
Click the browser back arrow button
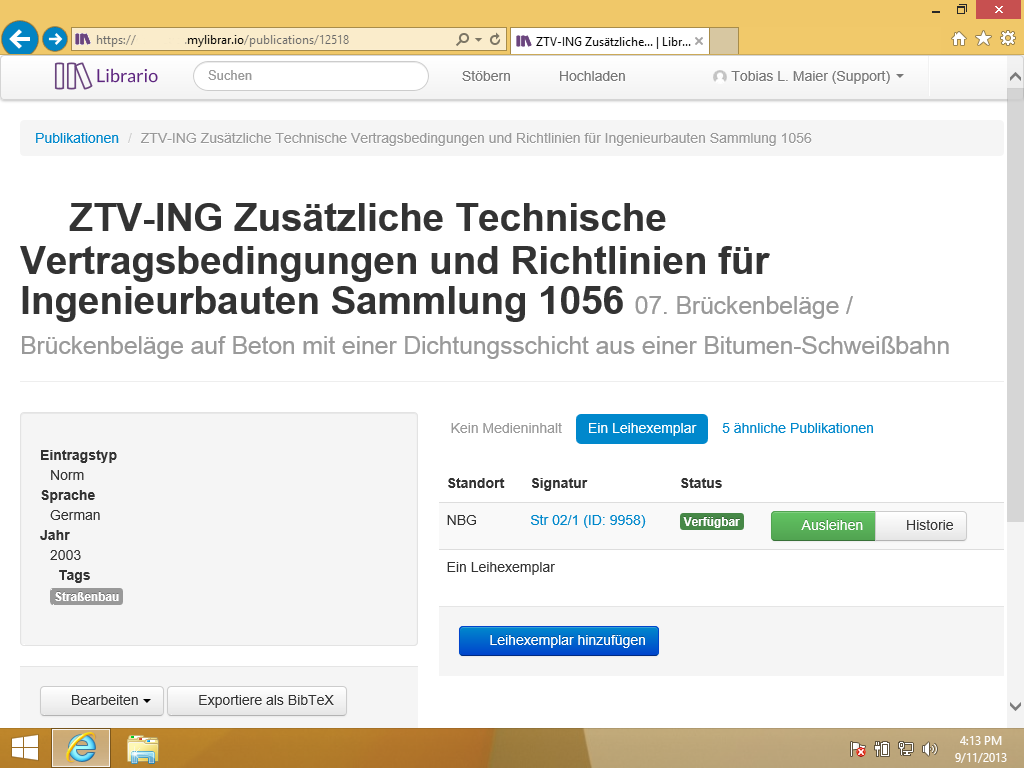[x=19, y=39]
